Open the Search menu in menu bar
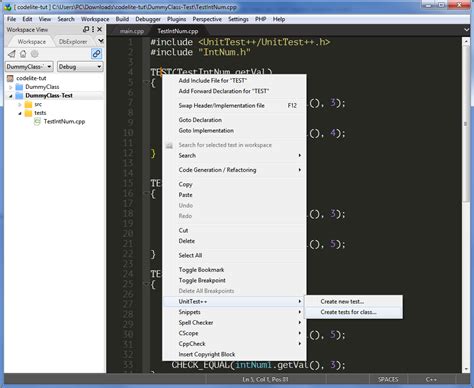Screen dimensions: 474x388 [x=66, y=19]
